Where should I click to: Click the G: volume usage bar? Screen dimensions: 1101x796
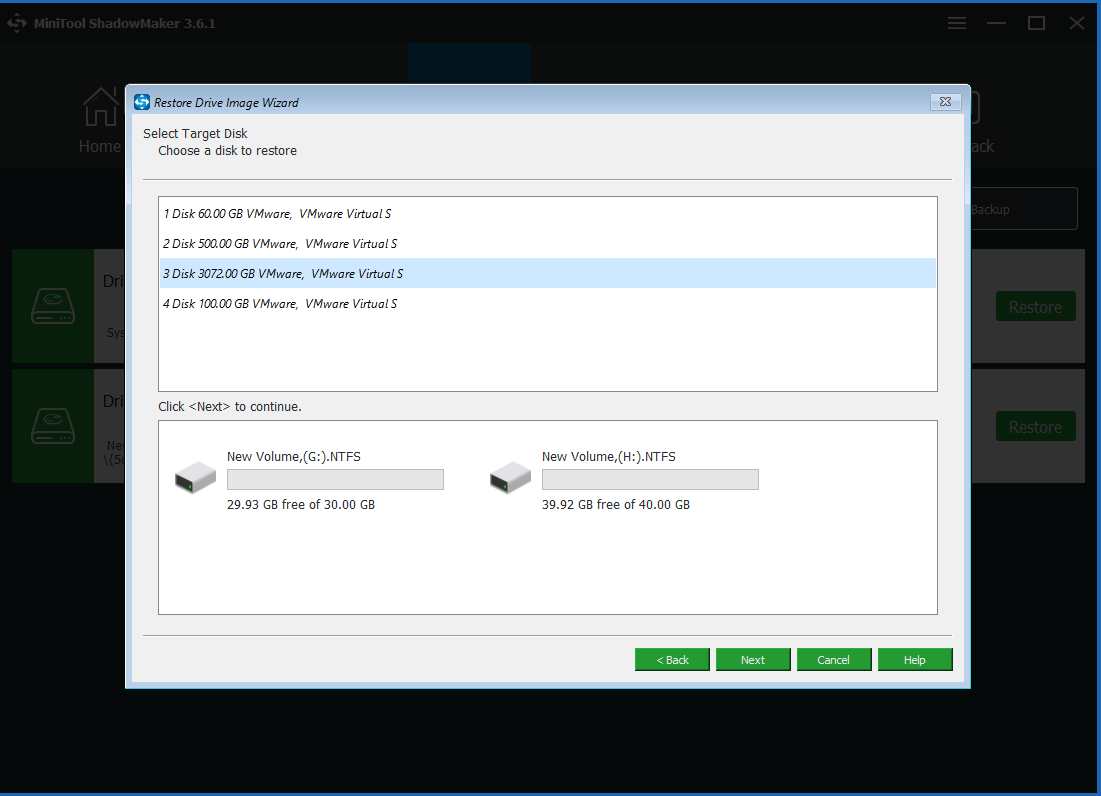(335, 479)
